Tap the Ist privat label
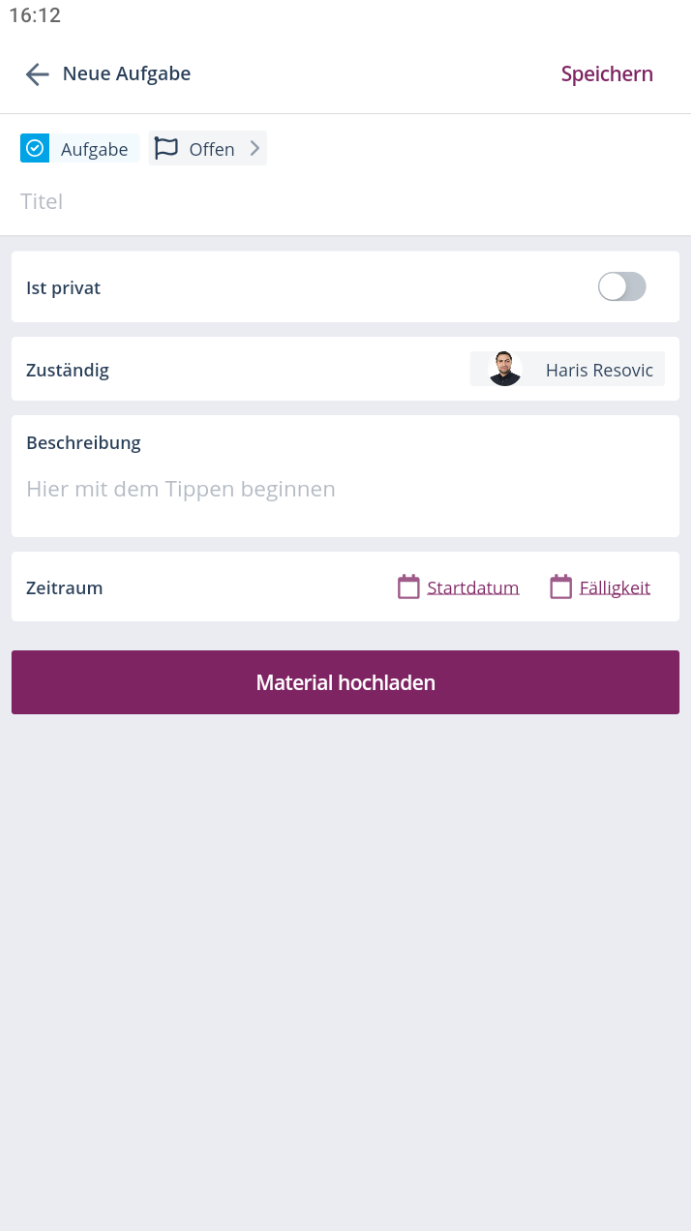Screen dimensions: 691x1231 [64, 288]
